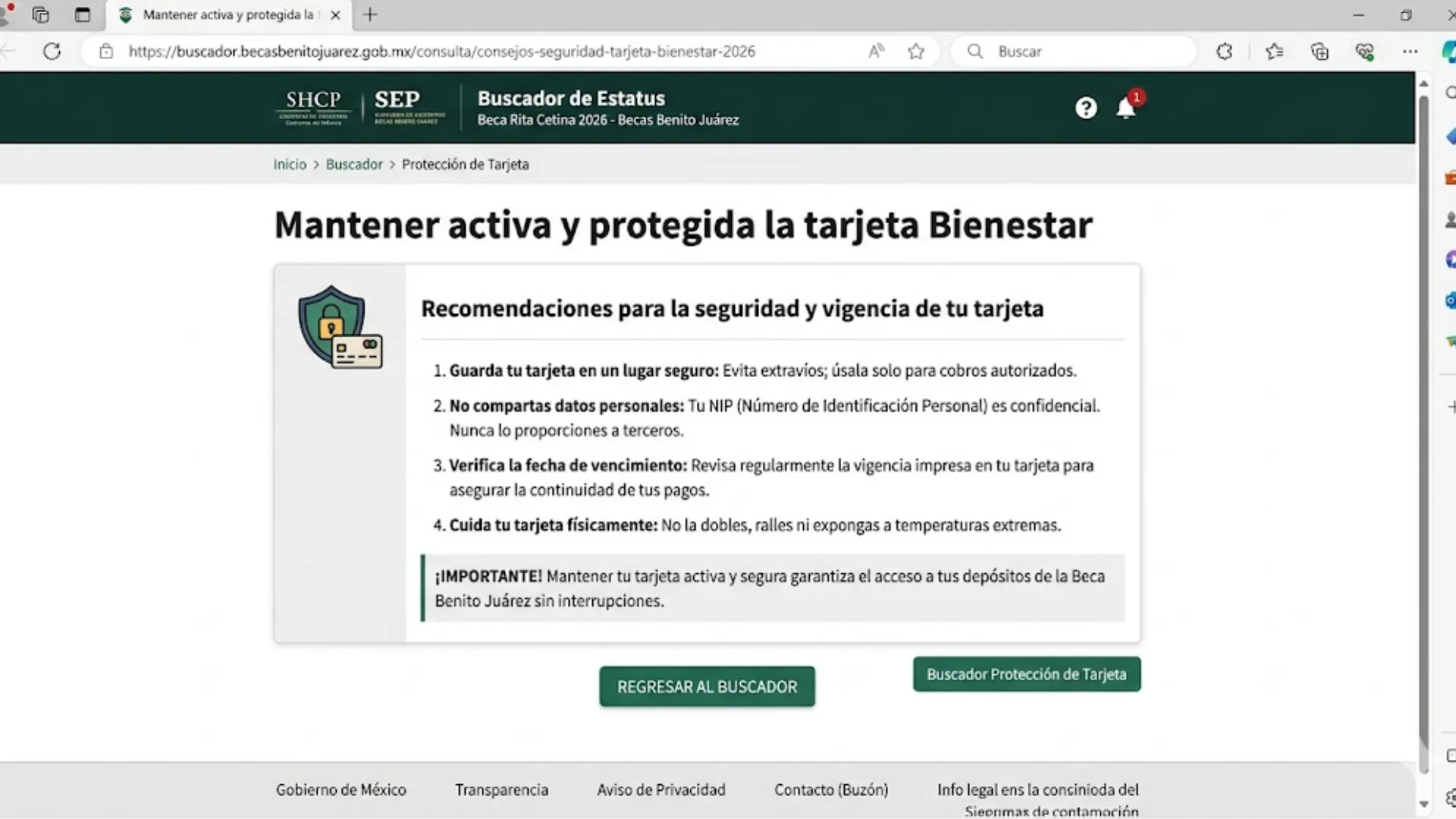
Task: Click the site lock icon in address bar
Action: click(106, 52)
